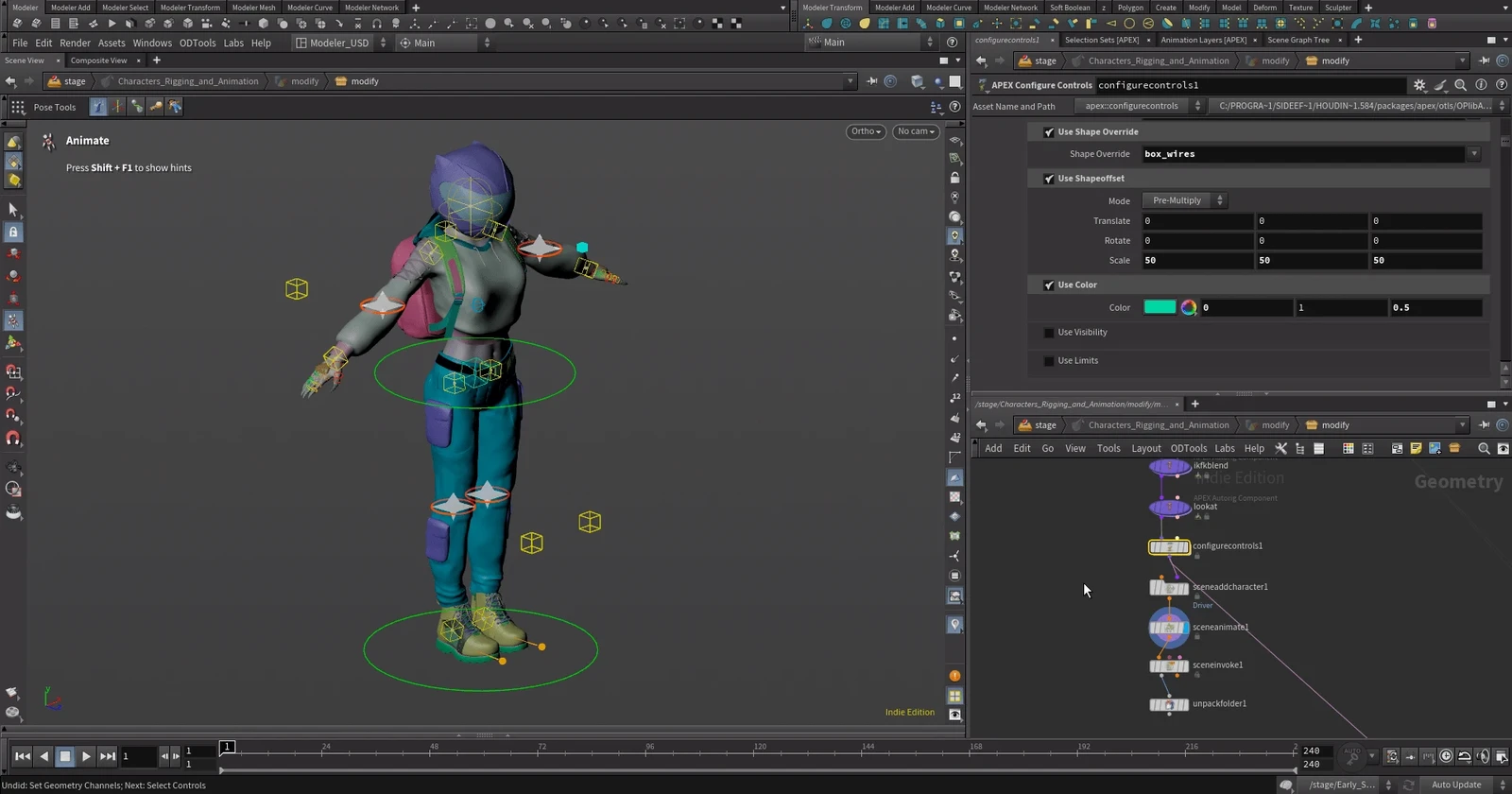Click Characters_Rigging_and_Animation in viewport path bar
Image resolution: width=1512 pixels, height=794 pixels.
coord(187,81)
